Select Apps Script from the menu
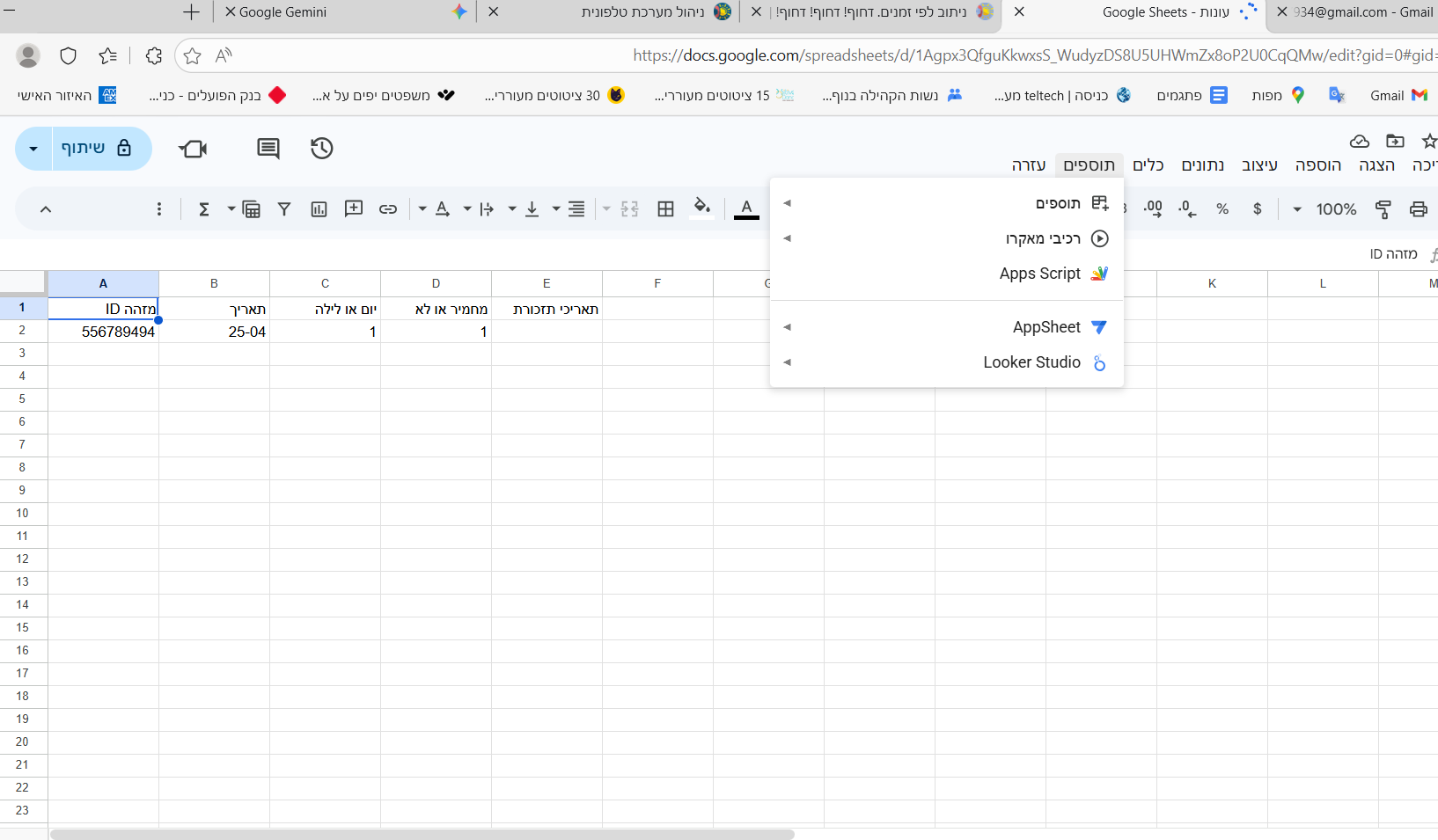This screenshot has height=840, width=1438. pos(1039,274)
